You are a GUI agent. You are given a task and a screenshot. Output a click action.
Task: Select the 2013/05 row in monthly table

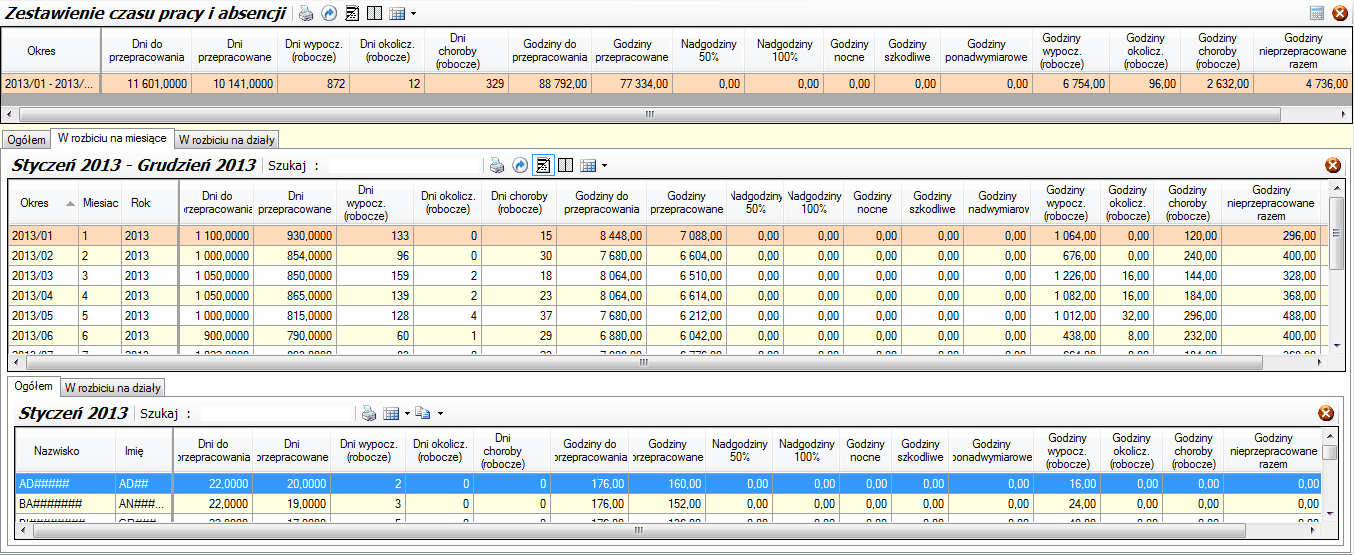[670, 315]
